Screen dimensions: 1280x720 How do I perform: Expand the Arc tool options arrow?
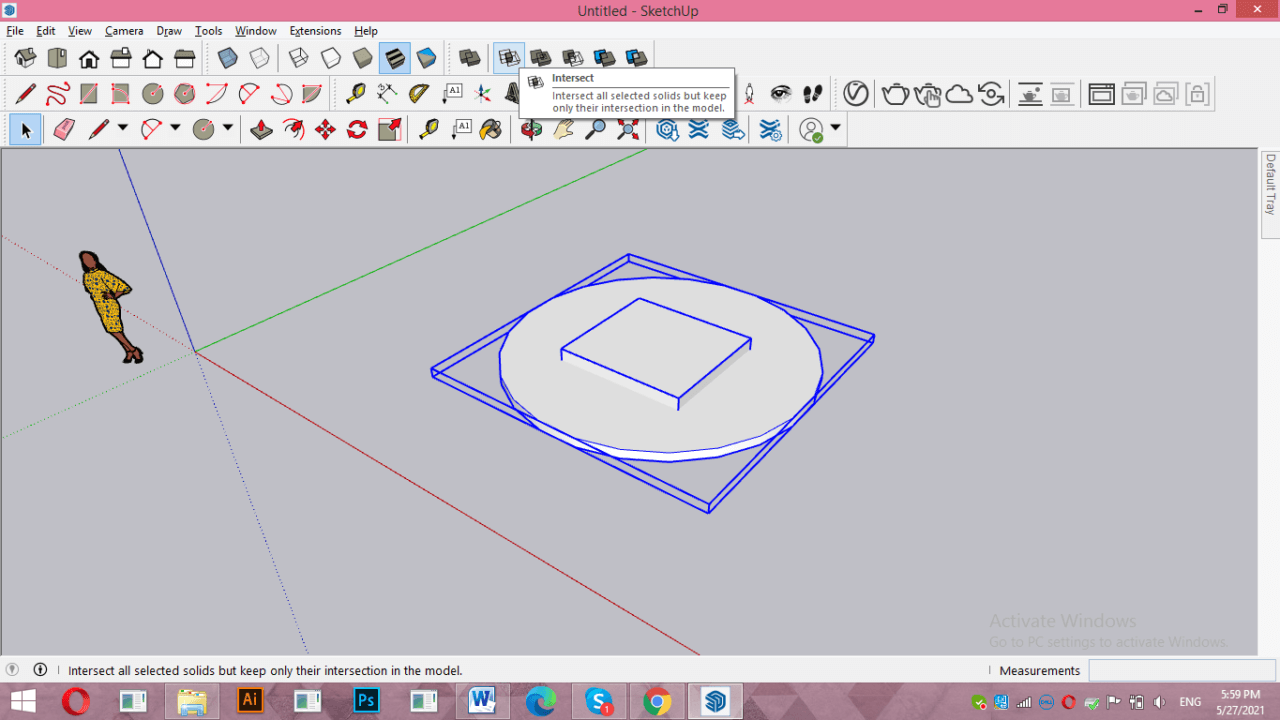(x=175, y=128)
